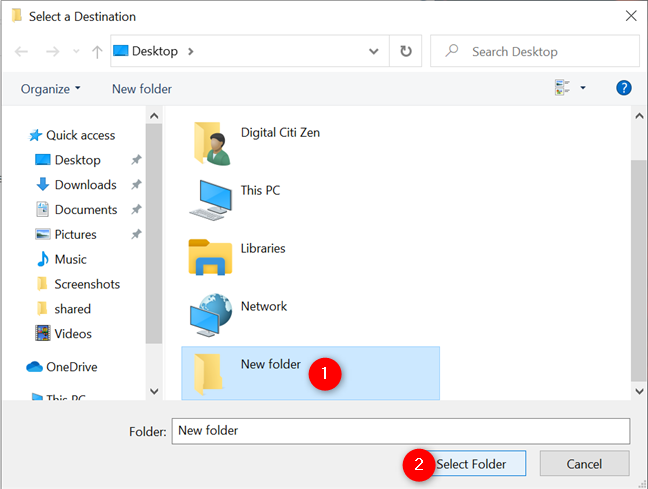The width and height of the screenshot is (648, 489).
Task: Click the Change your view icon
Action: click(563, 89)
